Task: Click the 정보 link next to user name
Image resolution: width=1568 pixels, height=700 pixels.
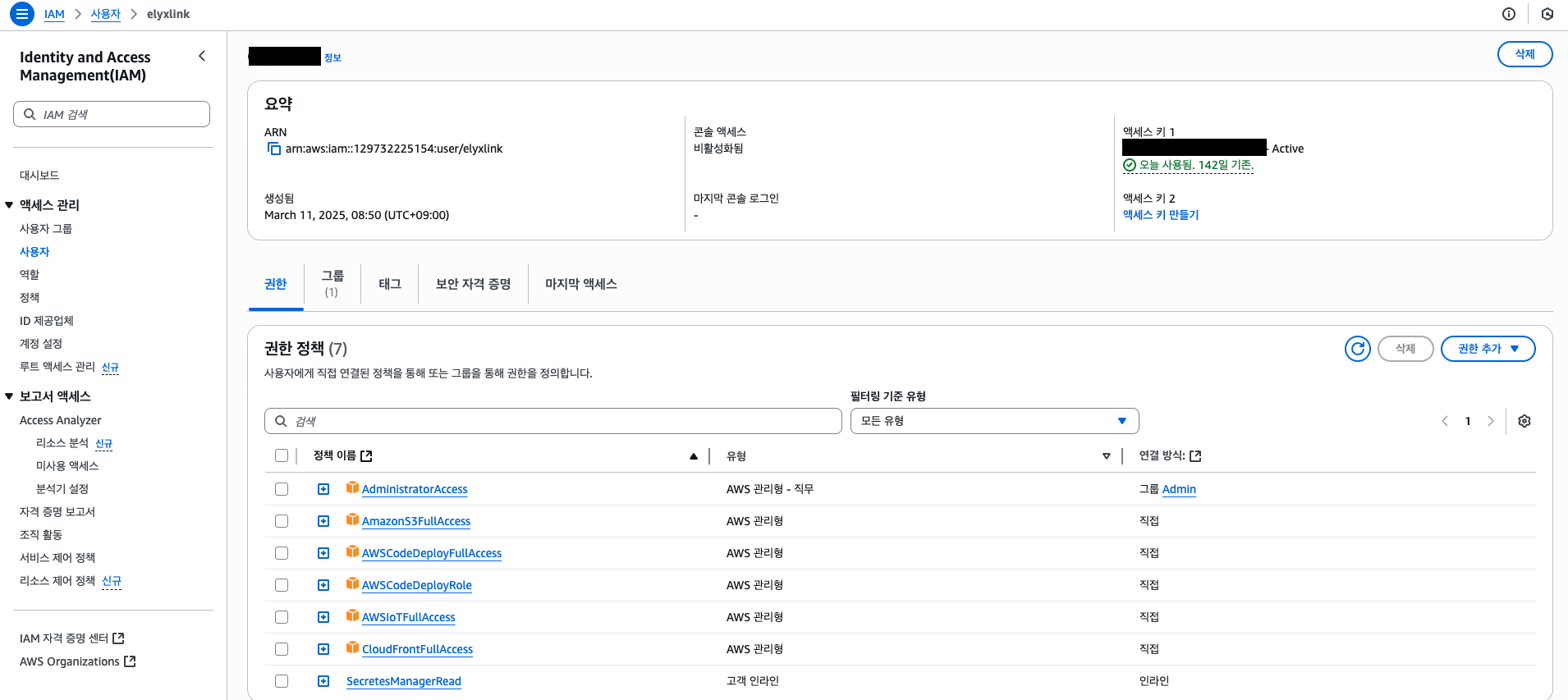Action: pos(332,57)
